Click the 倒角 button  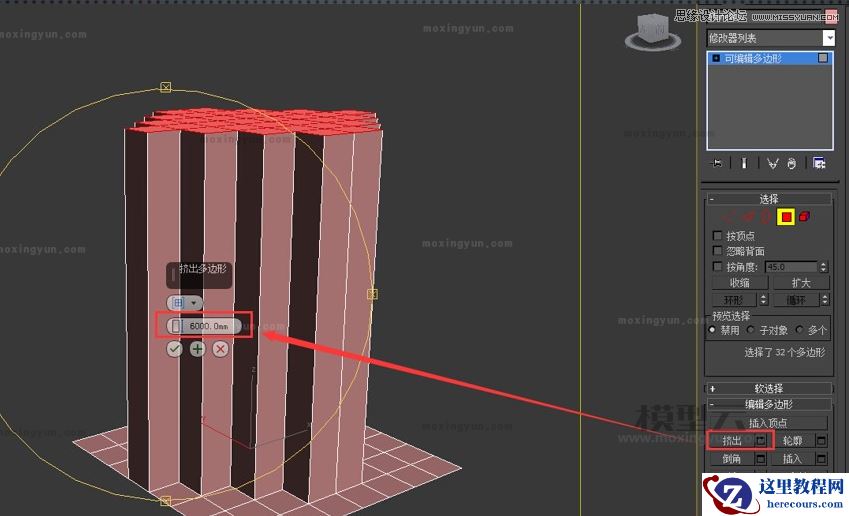tap(732, 459)
